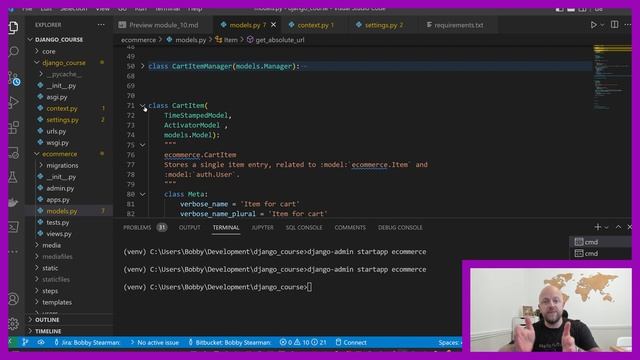Open editor more actions menu

tap(628, 25)
